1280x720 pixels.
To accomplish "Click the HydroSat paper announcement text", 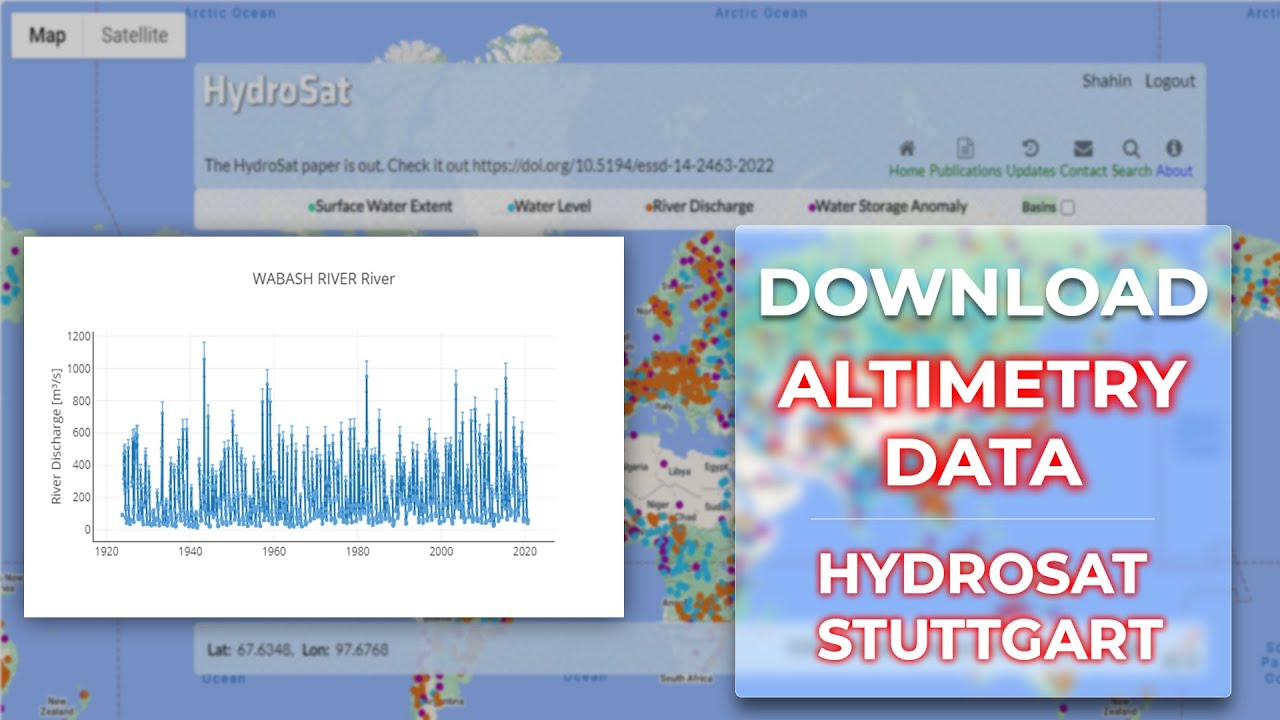I will [x=489, y=166].
